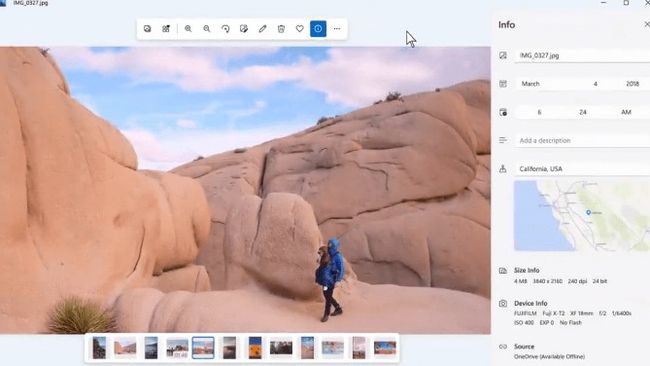Zoom in on the photo
Screen dimensions: 650x366
188,29
